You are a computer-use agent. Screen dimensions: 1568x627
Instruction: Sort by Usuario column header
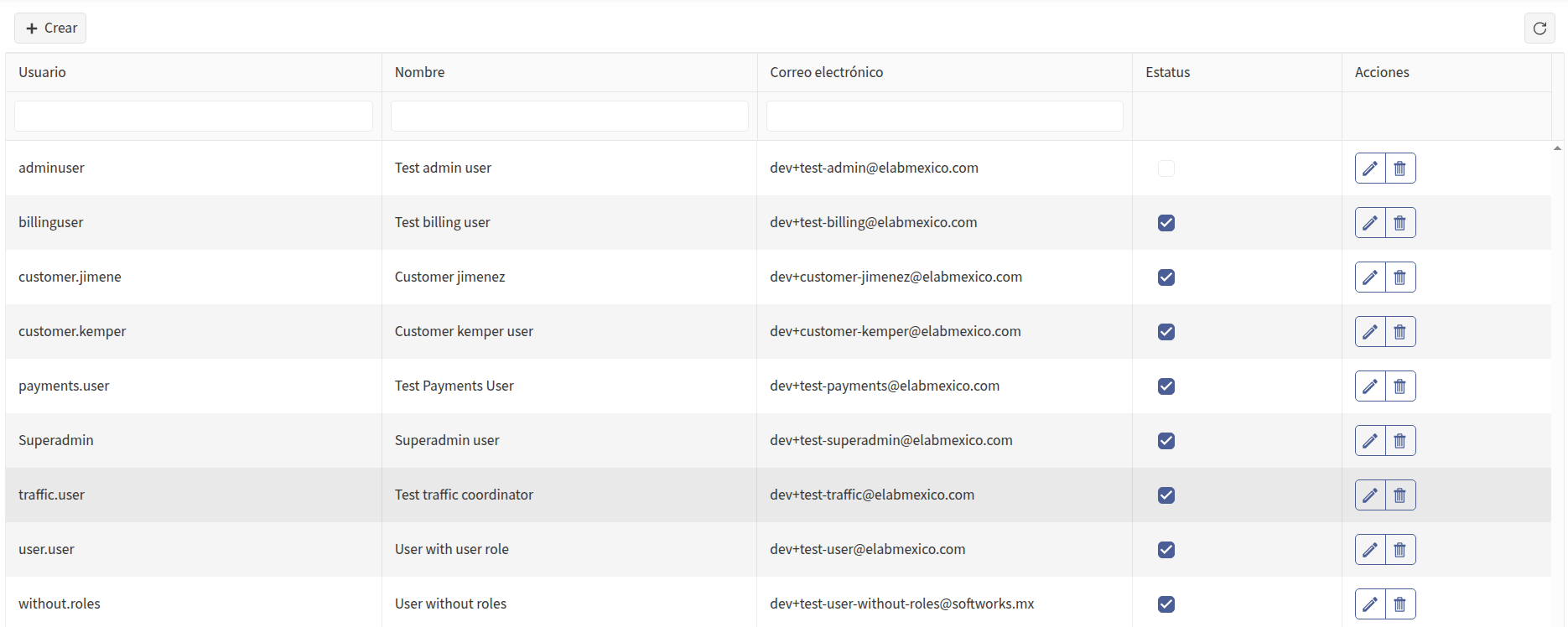click(x=42, y=72)
